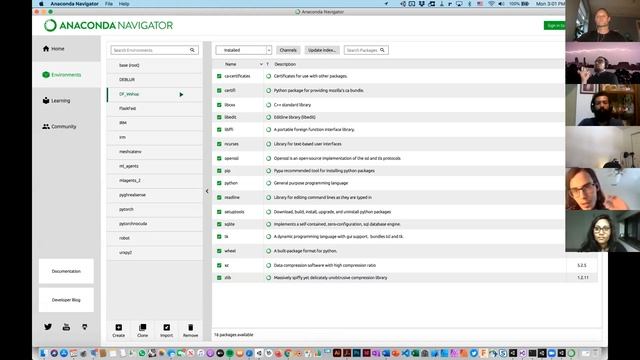This screenshot has height=360, width=640.
Task: Click the Anaconda Navigator logo
Action: [x=109, y=25]
